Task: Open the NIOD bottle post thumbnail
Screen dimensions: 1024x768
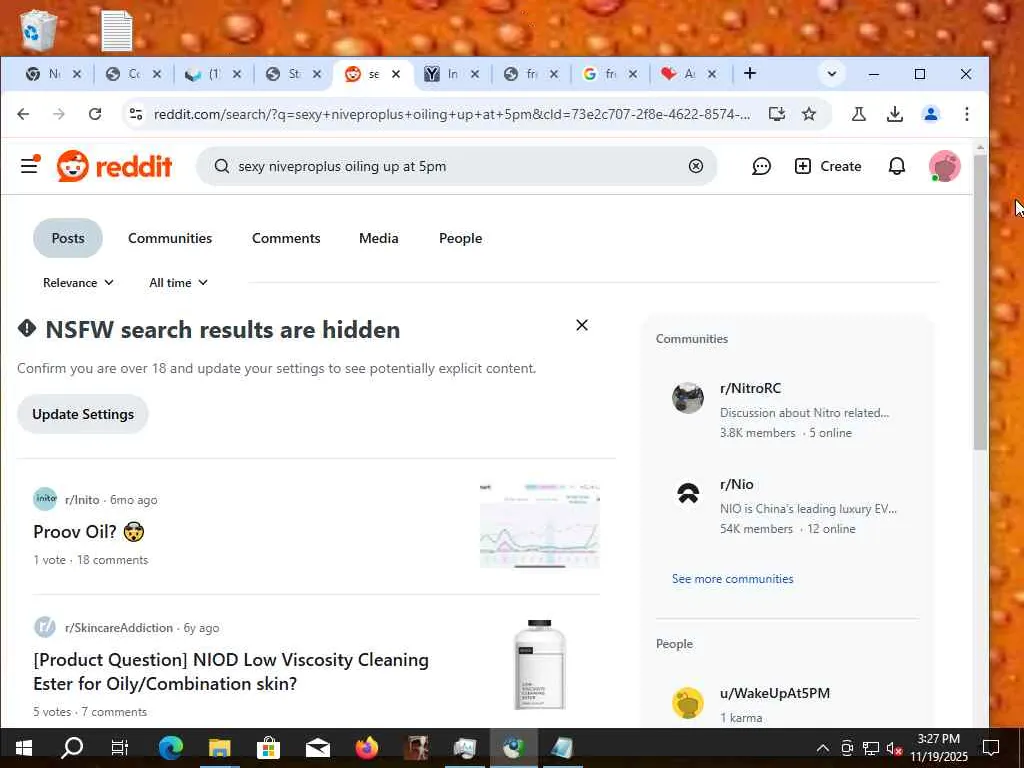Action: [x=539, y=664]
